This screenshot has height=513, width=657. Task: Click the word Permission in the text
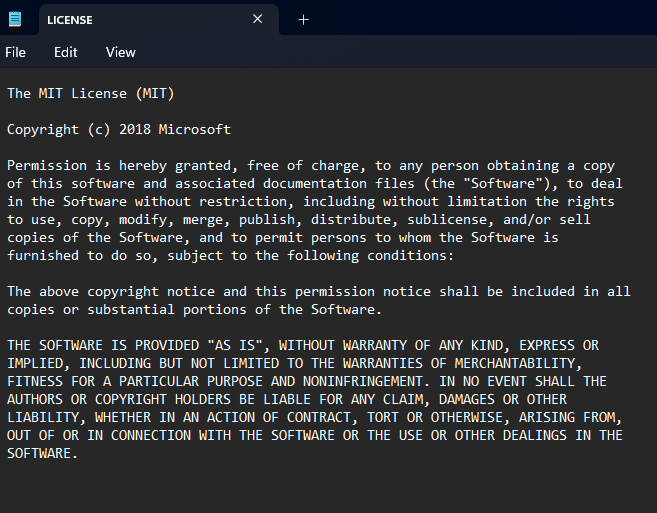coord(47,166)
